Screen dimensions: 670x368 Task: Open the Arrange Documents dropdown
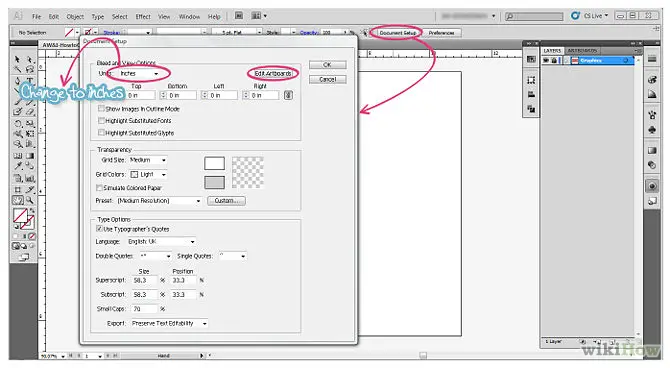tap(259, 16)
